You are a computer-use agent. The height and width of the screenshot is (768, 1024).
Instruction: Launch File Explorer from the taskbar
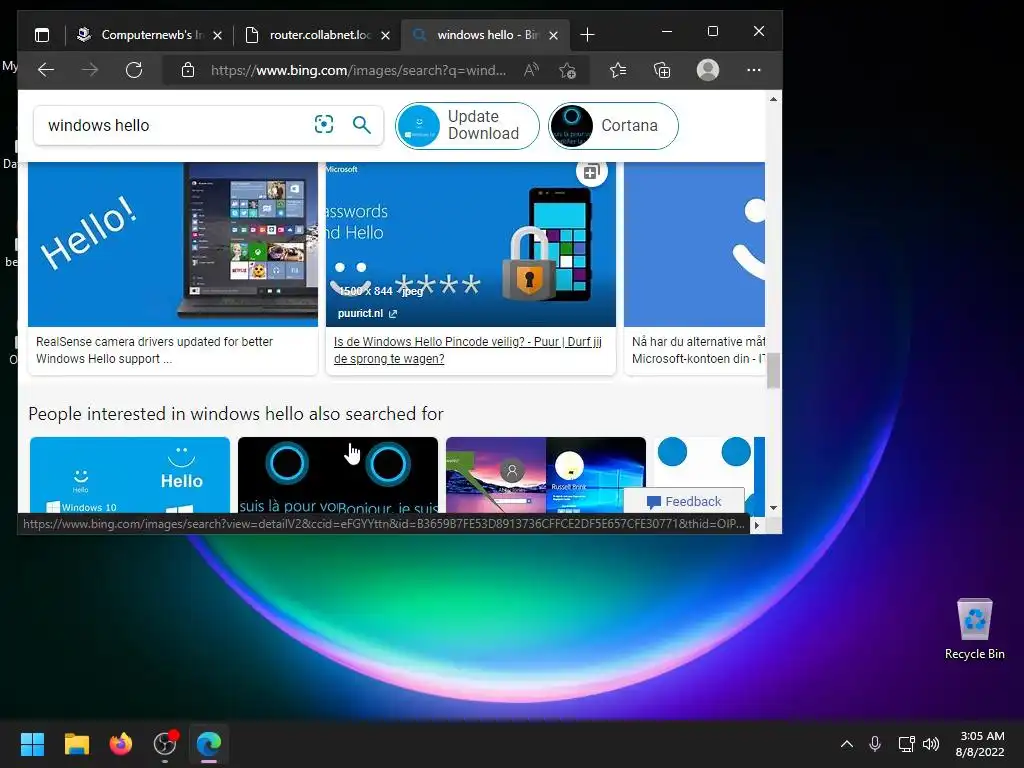coord(76,744)
